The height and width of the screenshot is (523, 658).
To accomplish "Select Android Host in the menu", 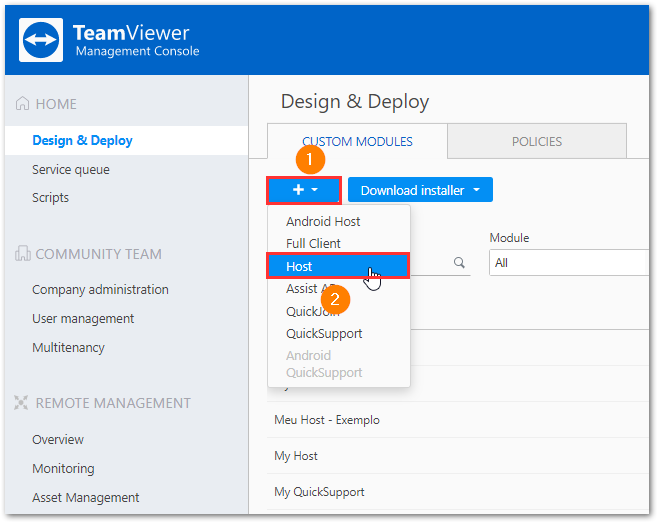I will (x=323, y=221).
